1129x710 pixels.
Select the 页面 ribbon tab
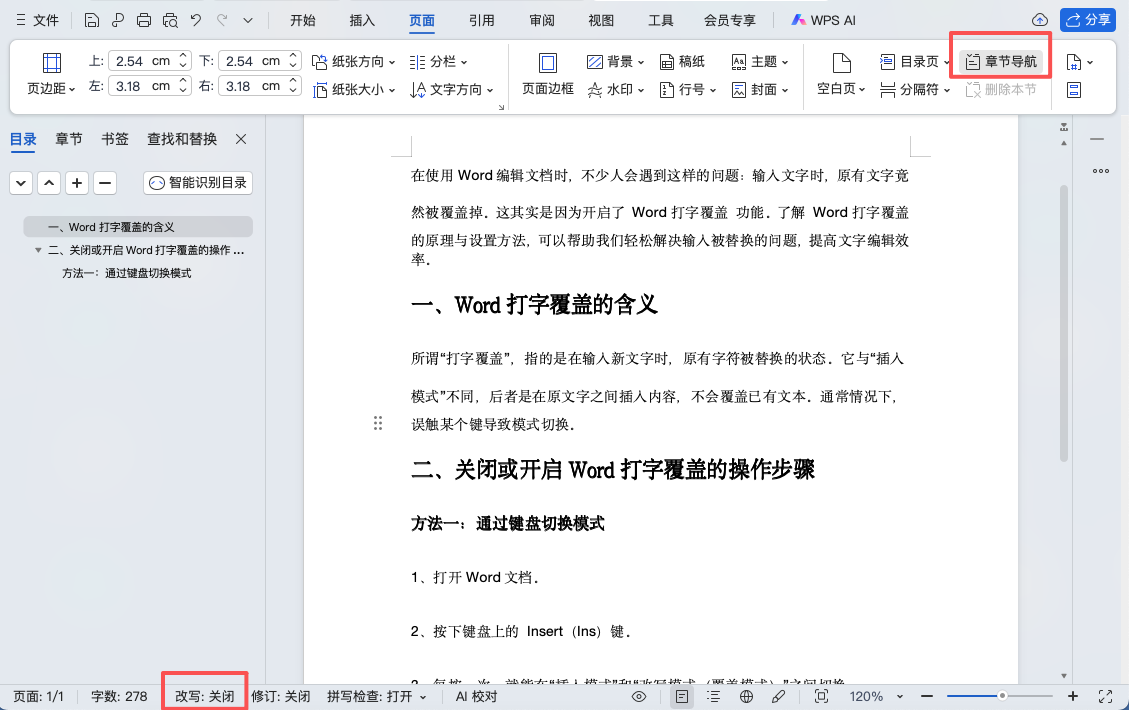tap(422, 20)
